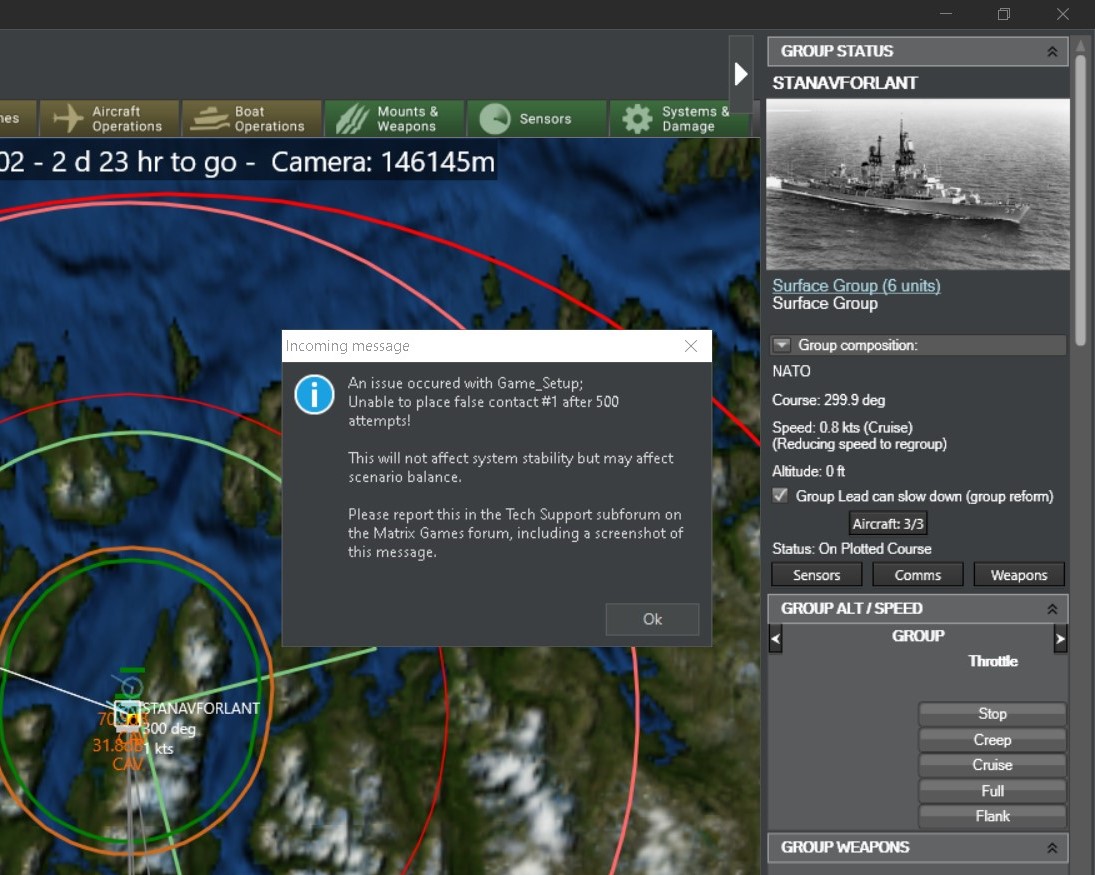Viewport: 1095px width, 875px height.
Task: Restore the application window
Action: [x=1004, y=14]
